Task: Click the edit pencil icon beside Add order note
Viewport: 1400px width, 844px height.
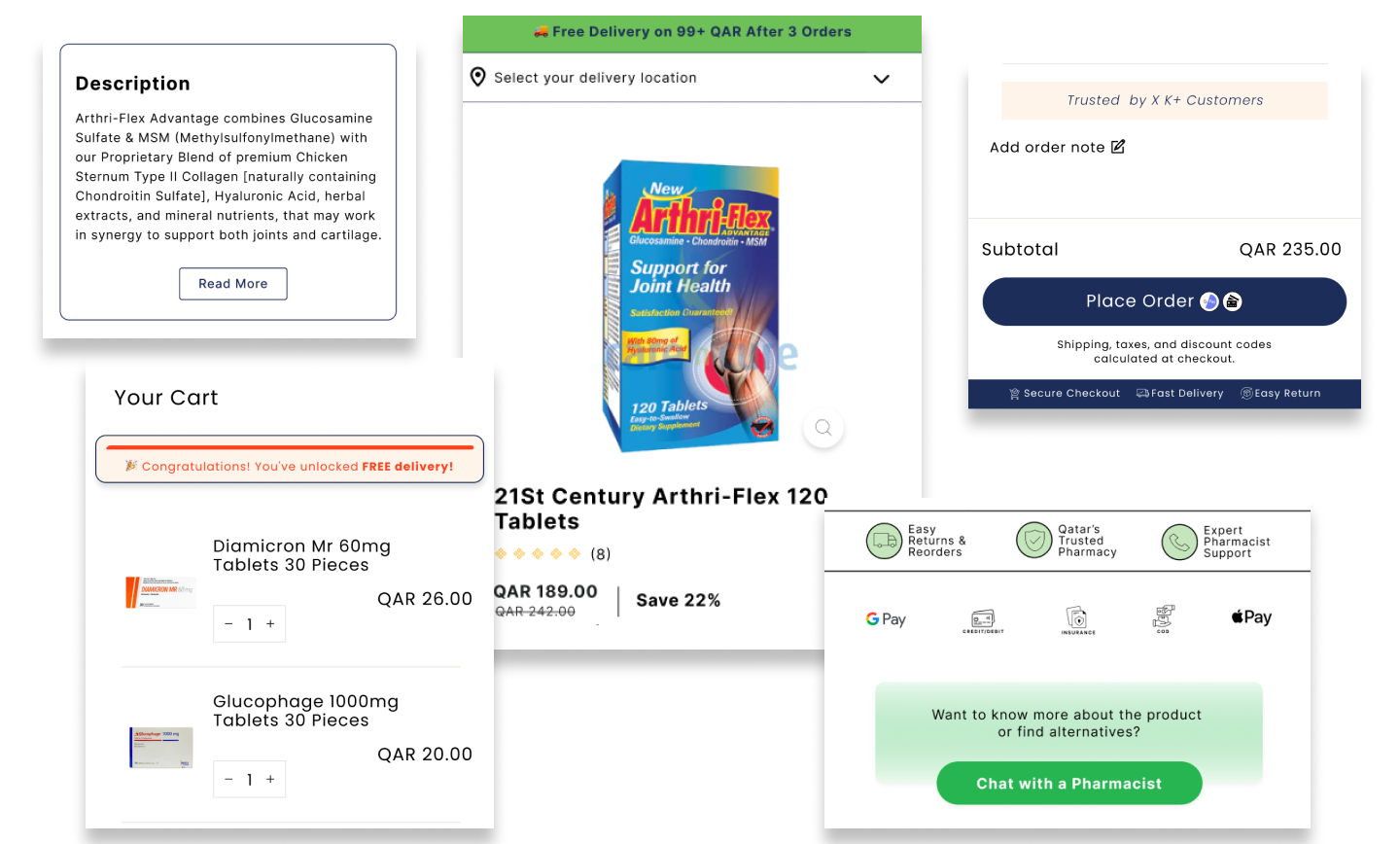Action: pos(1118,147)
